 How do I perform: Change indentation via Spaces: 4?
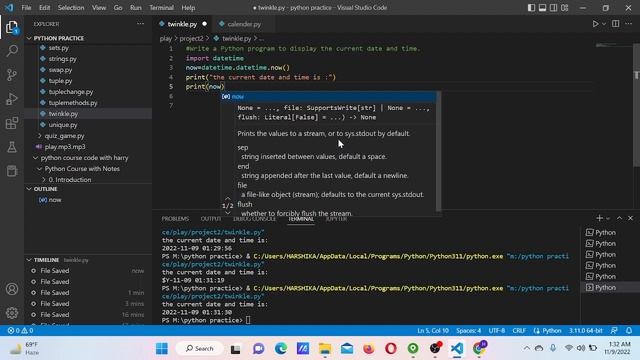click(x=469, y=331)
